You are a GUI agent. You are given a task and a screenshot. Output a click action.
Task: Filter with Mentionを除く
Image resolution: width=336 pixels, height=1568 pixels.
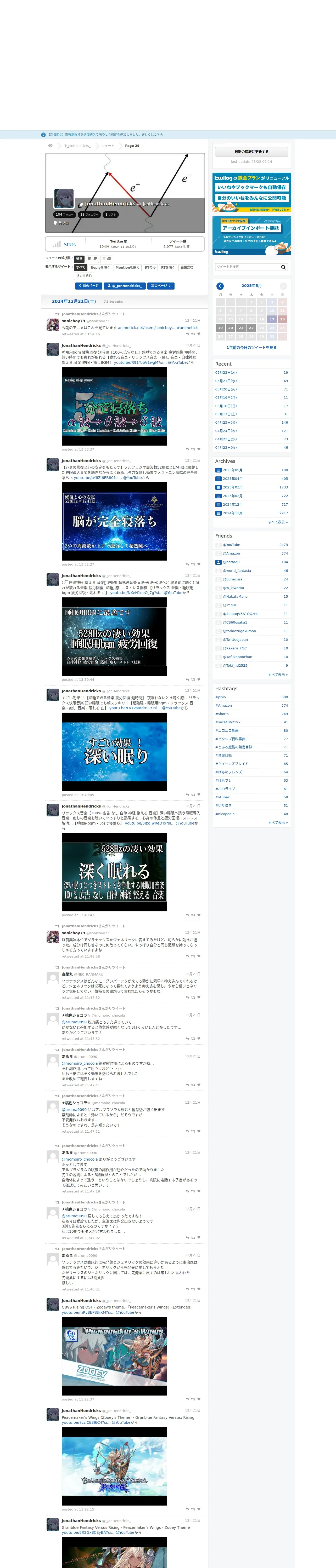tap(127, 267)
